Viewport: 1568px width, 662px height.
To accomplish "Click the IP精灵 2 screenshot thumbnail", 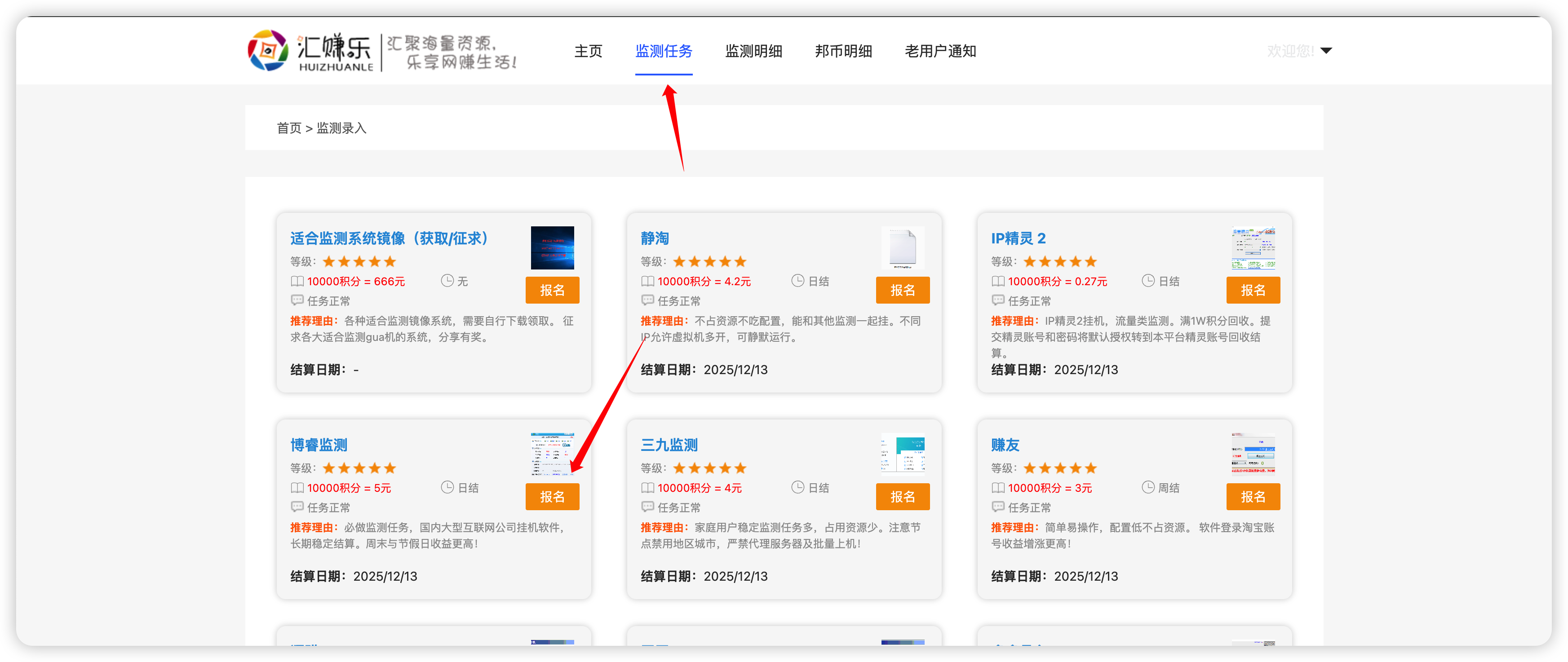I will tap(1253, 247).
